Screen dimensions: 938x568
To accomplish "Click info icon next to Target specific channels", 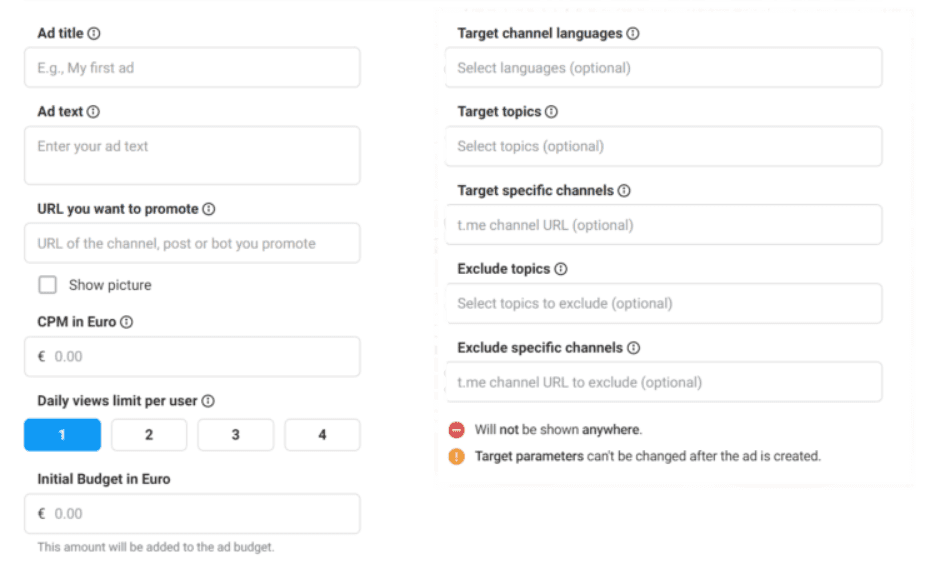I will pyautogui.click(x=624, y=190).
